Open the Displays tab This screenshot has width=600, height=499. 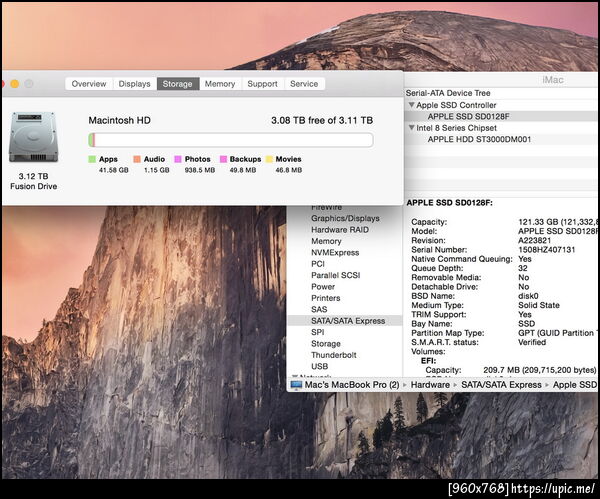(x=134, y=84)
